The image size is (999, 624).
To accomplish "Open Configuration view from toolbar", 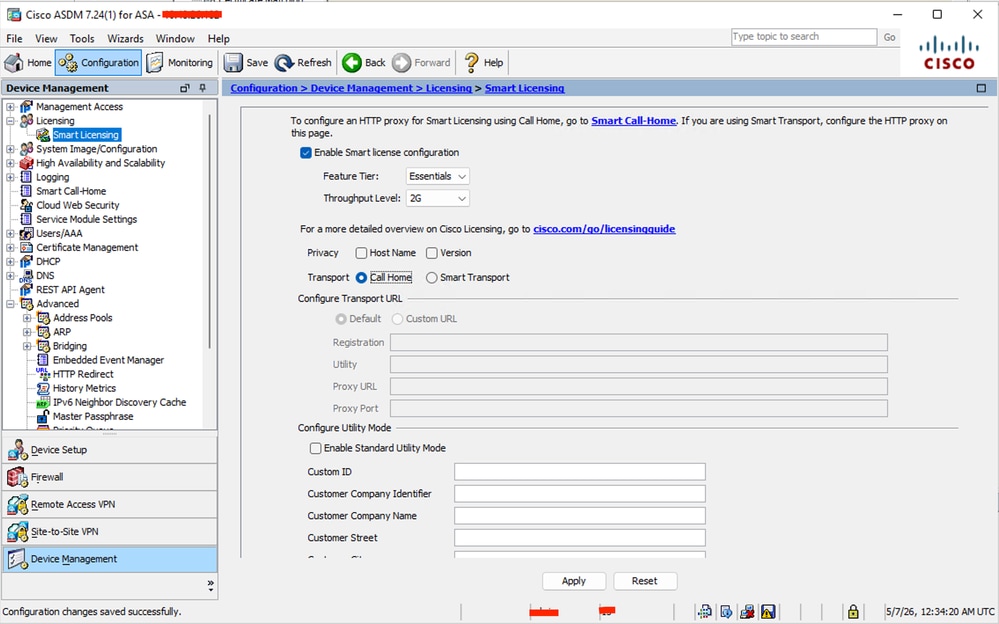I will click(99, 62).
